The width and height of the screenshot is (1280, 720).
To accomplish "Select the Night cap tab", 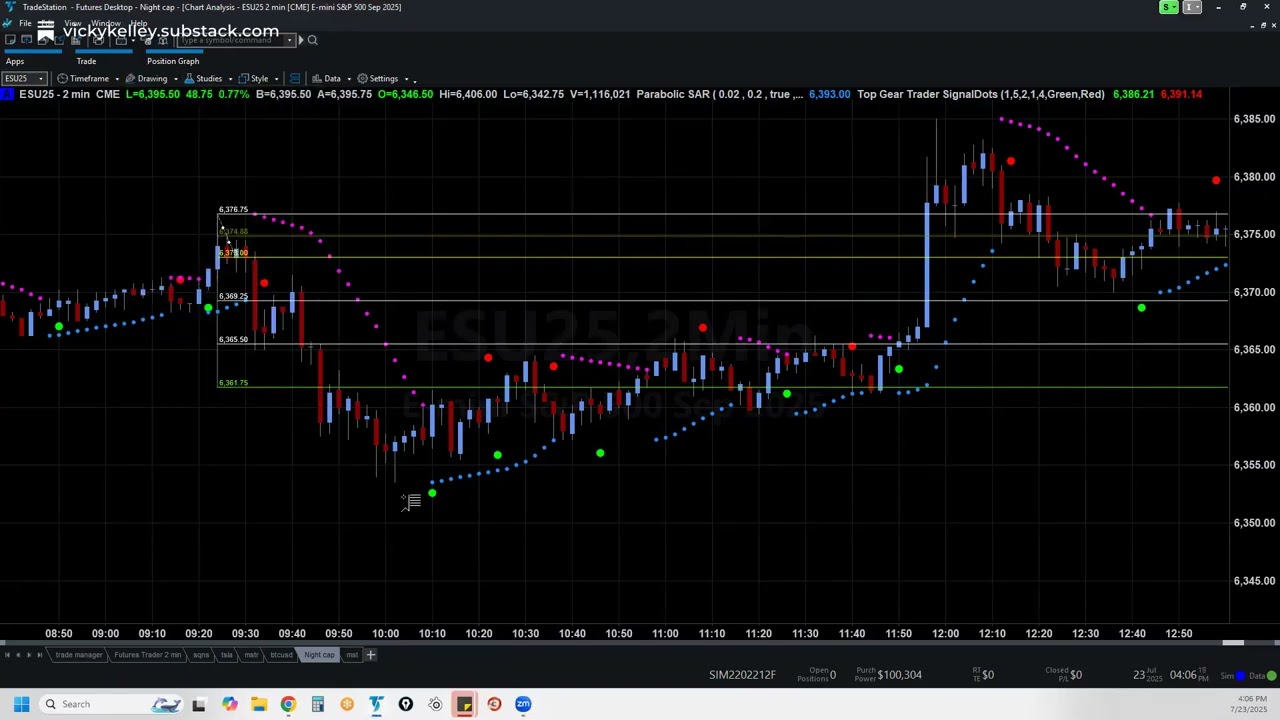I will 320,655.
